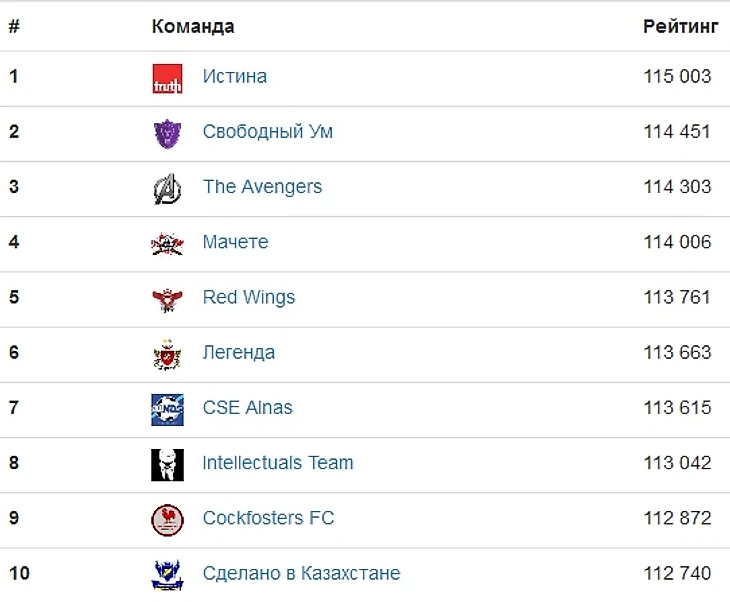
Task: Click the Red Wings team logo
Action: pyautogui.click(x=167, y=298)
